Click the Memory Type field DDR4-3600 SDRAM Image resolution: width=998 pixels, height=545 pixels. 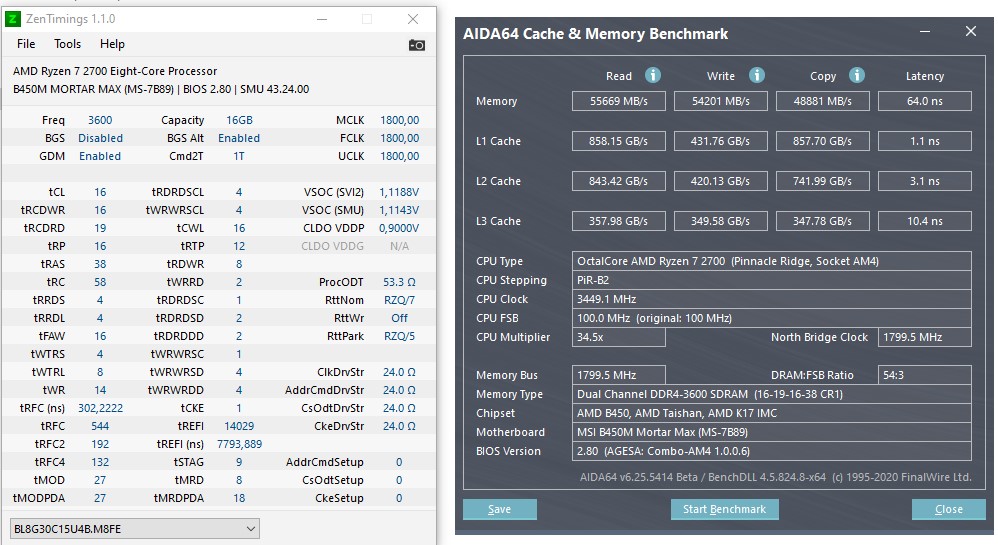[x=771, y=394]
